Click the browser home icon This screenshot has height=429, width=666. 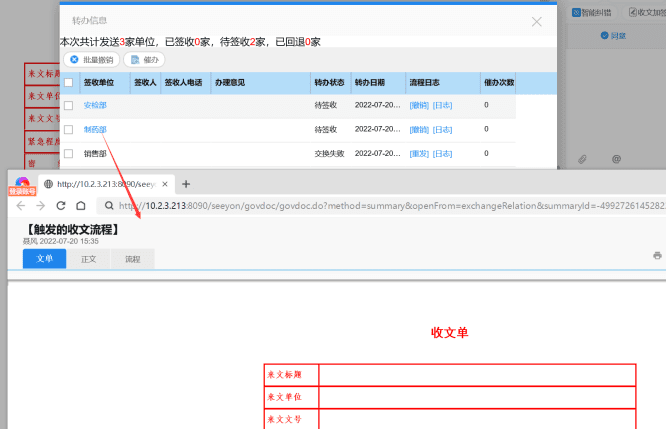tap(81, 206)
